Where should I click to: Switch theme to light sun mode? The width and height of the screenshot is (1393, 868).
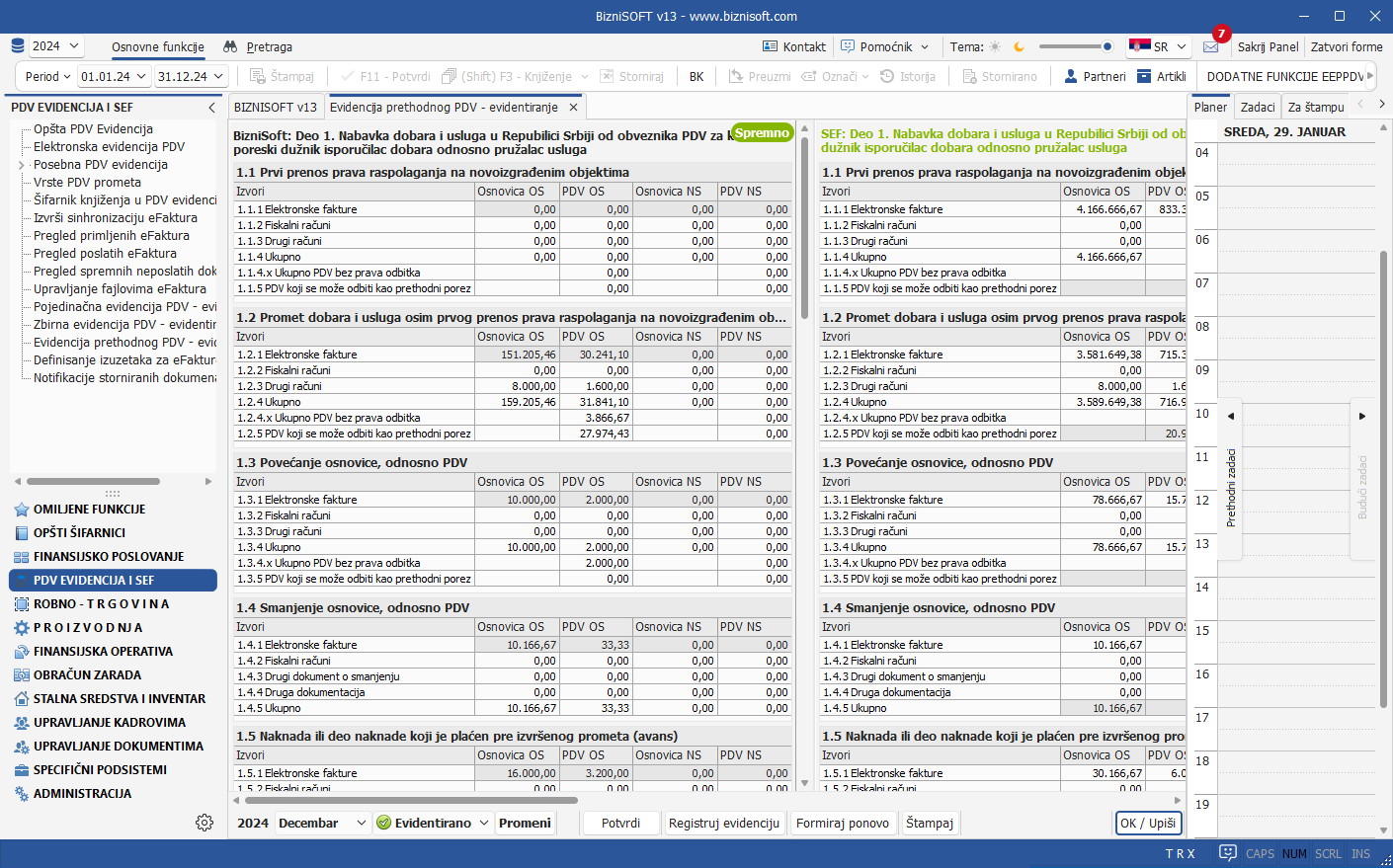(x=995, y=46)
